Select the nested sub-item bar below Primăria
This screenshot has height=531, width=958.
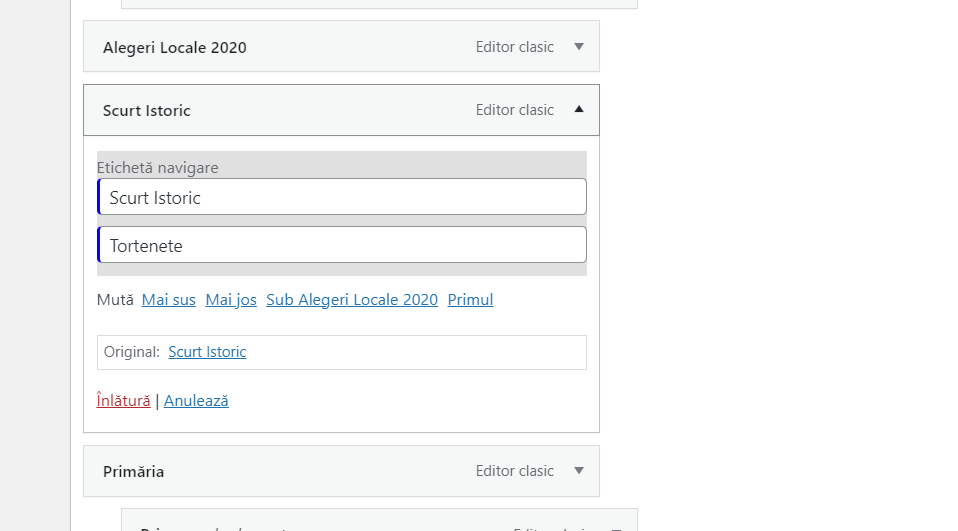pyautogui.click(x=379, y=520)
